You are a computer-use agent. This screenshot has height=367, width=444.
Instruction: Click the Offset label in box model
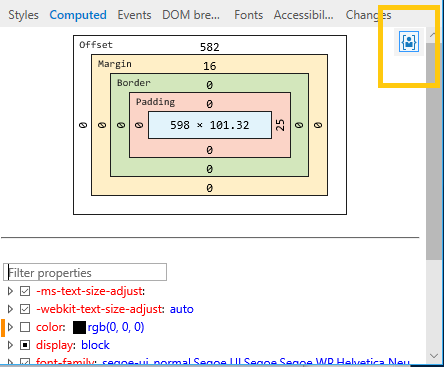(x=96, y=45)
